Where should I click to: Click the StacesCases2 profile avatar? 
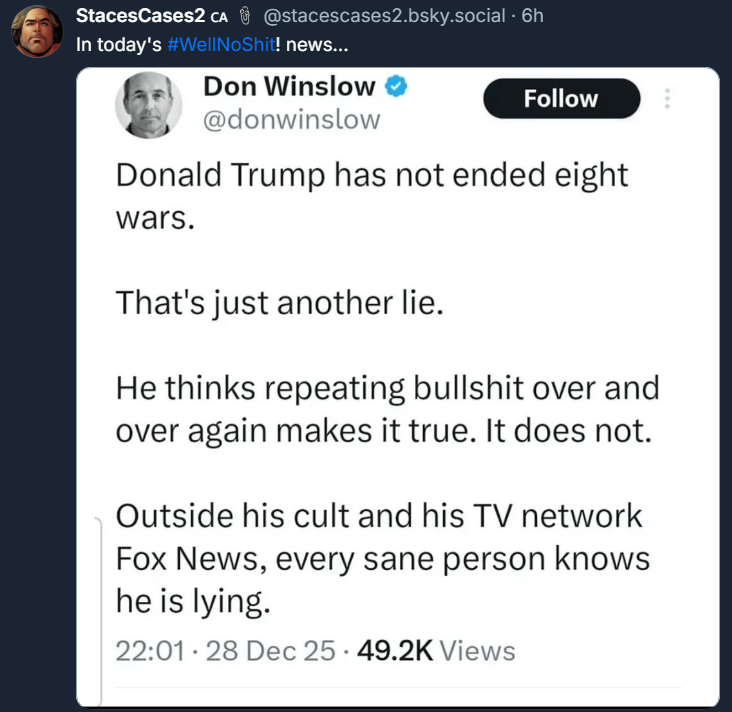pos(36,31)
